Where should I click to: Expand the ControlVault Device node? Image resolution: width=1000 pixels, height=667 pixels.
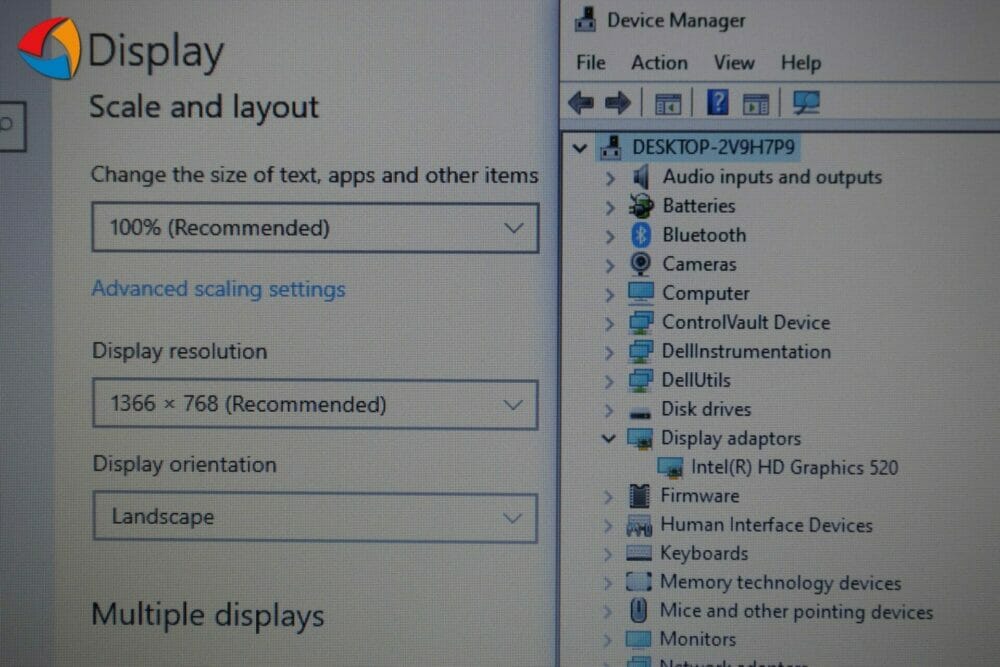tap(610, 323)
